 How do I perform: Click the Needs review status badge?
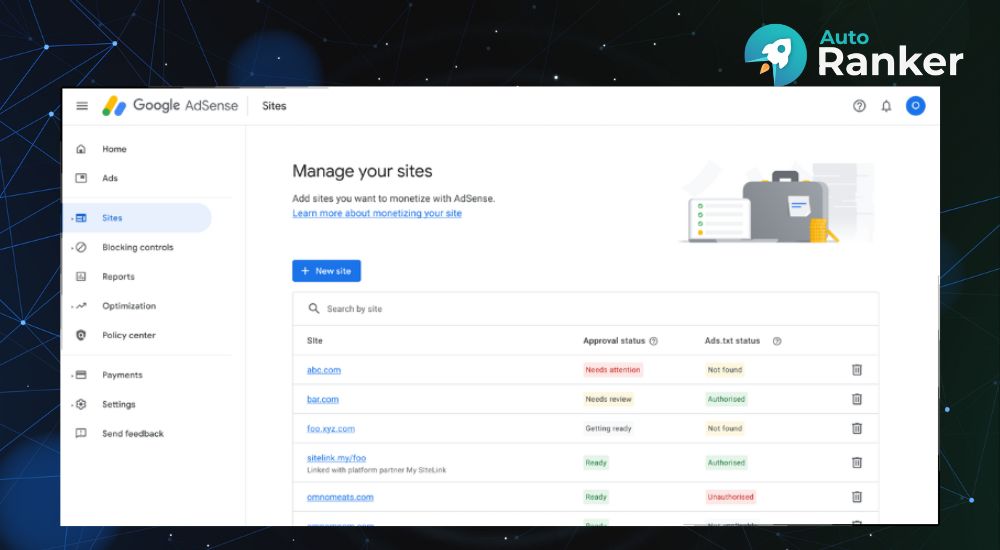pyautogui.click(x=608, y=399)
